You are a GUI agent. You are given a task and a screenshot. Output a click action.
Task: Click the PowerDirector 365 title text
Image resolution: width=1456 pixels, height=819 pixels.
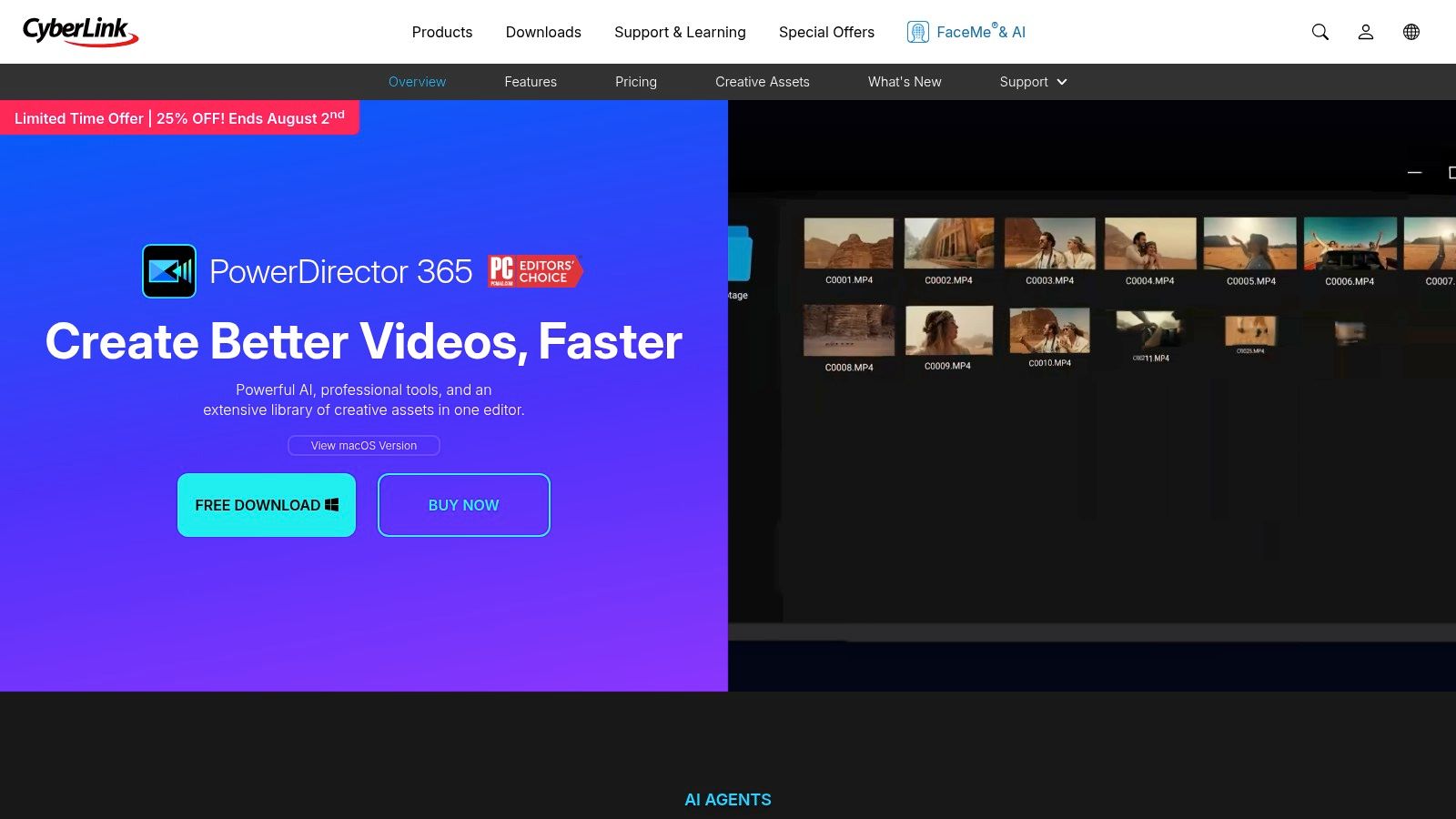coord(341,271)
